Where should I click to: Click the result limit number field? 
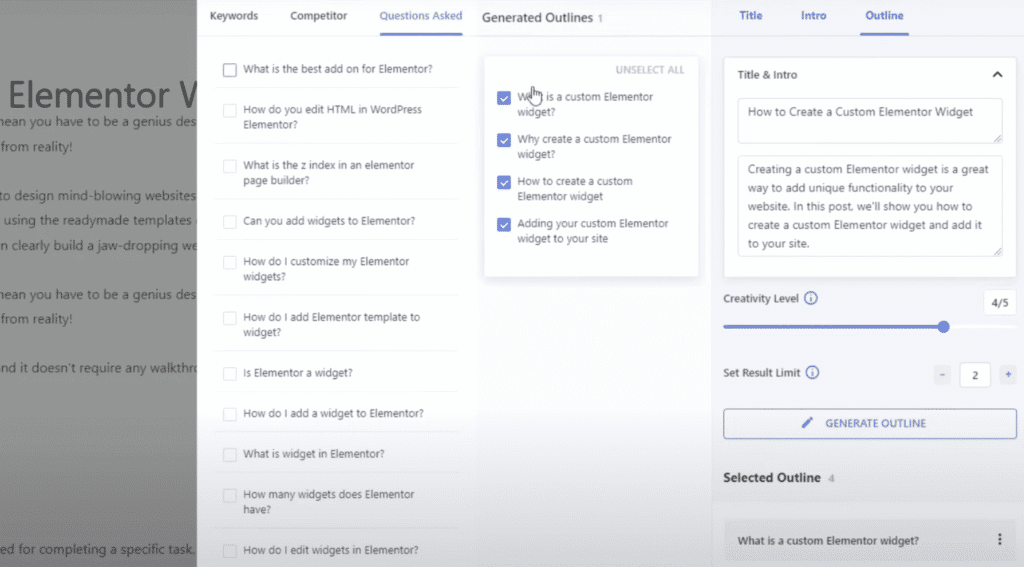click(974, 375)
